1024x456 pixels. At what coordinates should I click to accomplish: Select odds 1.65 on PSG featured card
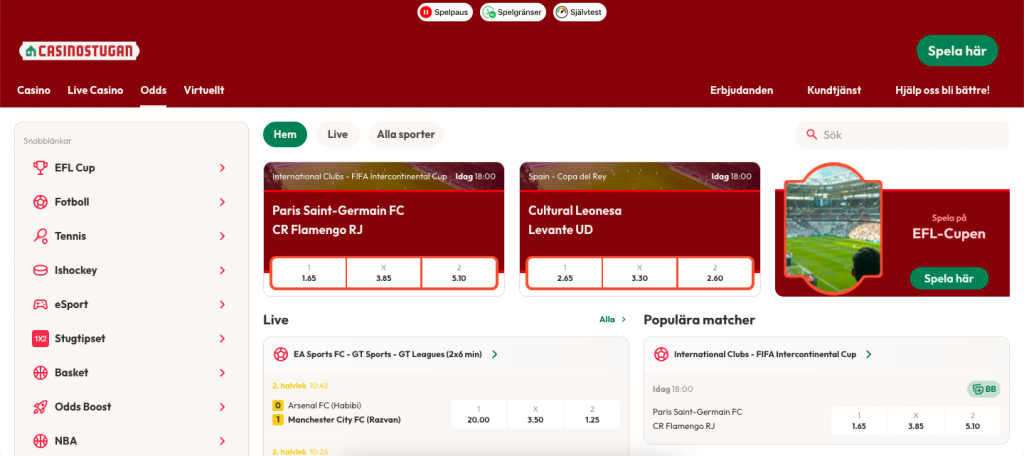click(x=308, y=273)
